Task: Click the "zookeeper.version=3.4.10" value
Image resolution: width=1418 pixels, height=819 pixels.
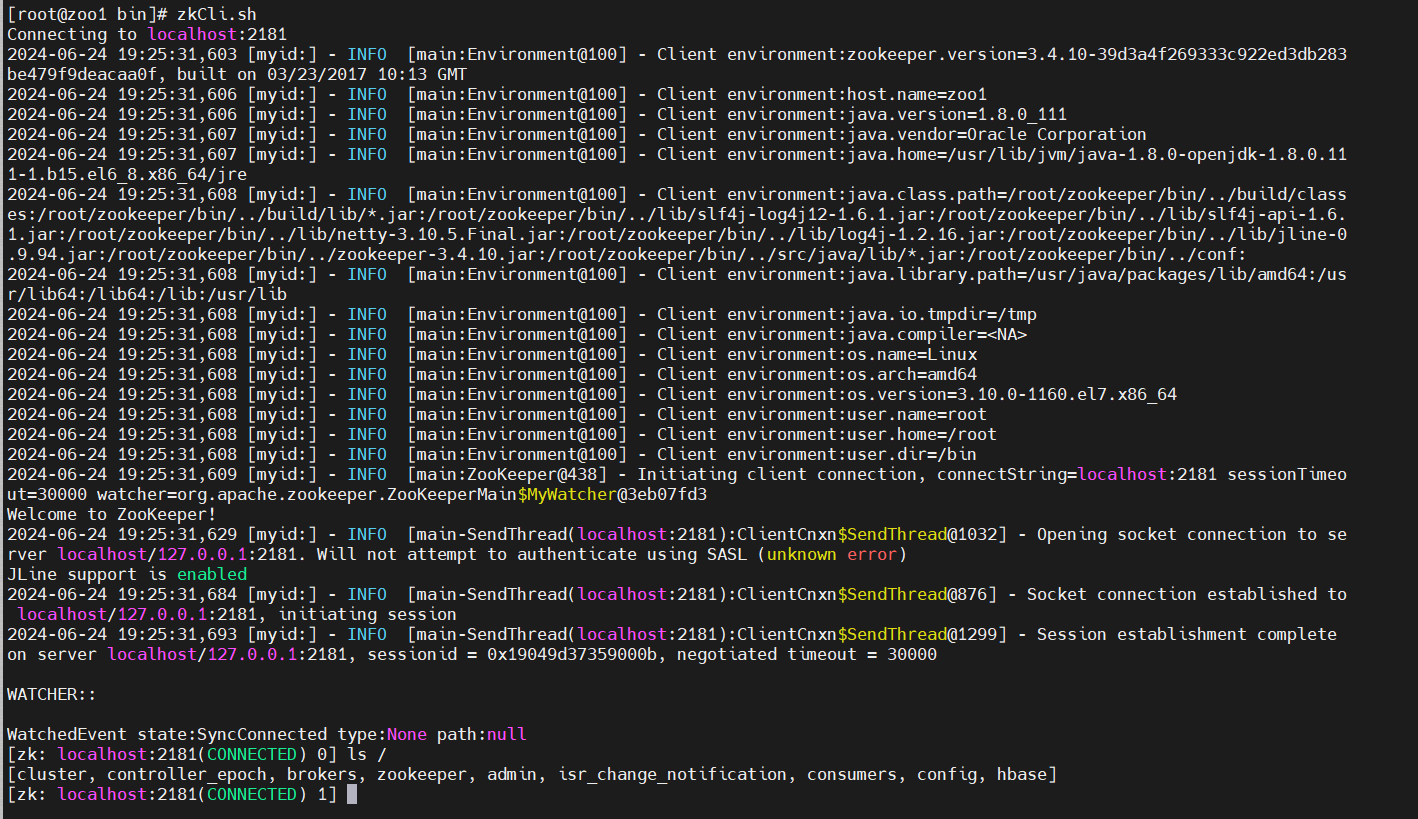Action: click(x=967, y=54)
